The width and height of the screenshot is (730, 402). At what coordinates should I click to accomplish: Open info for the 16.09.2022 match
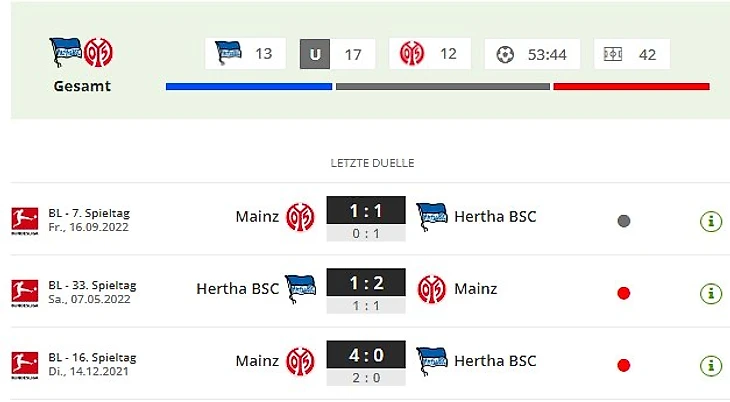pyautogui.click(x=710, y=221)
